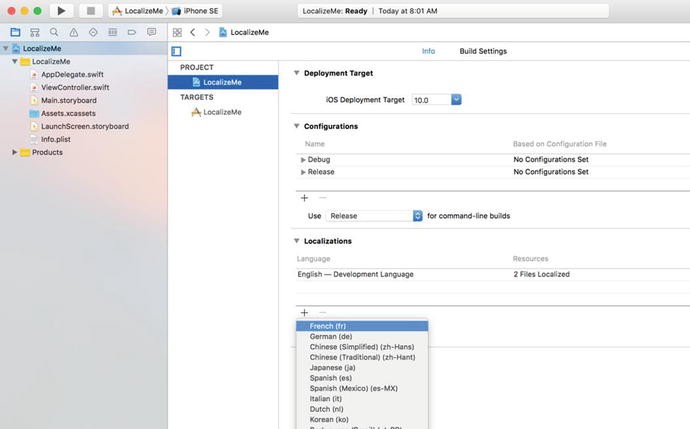
Task: Open the Find navigator magnifier
Action: pos(54,32)
